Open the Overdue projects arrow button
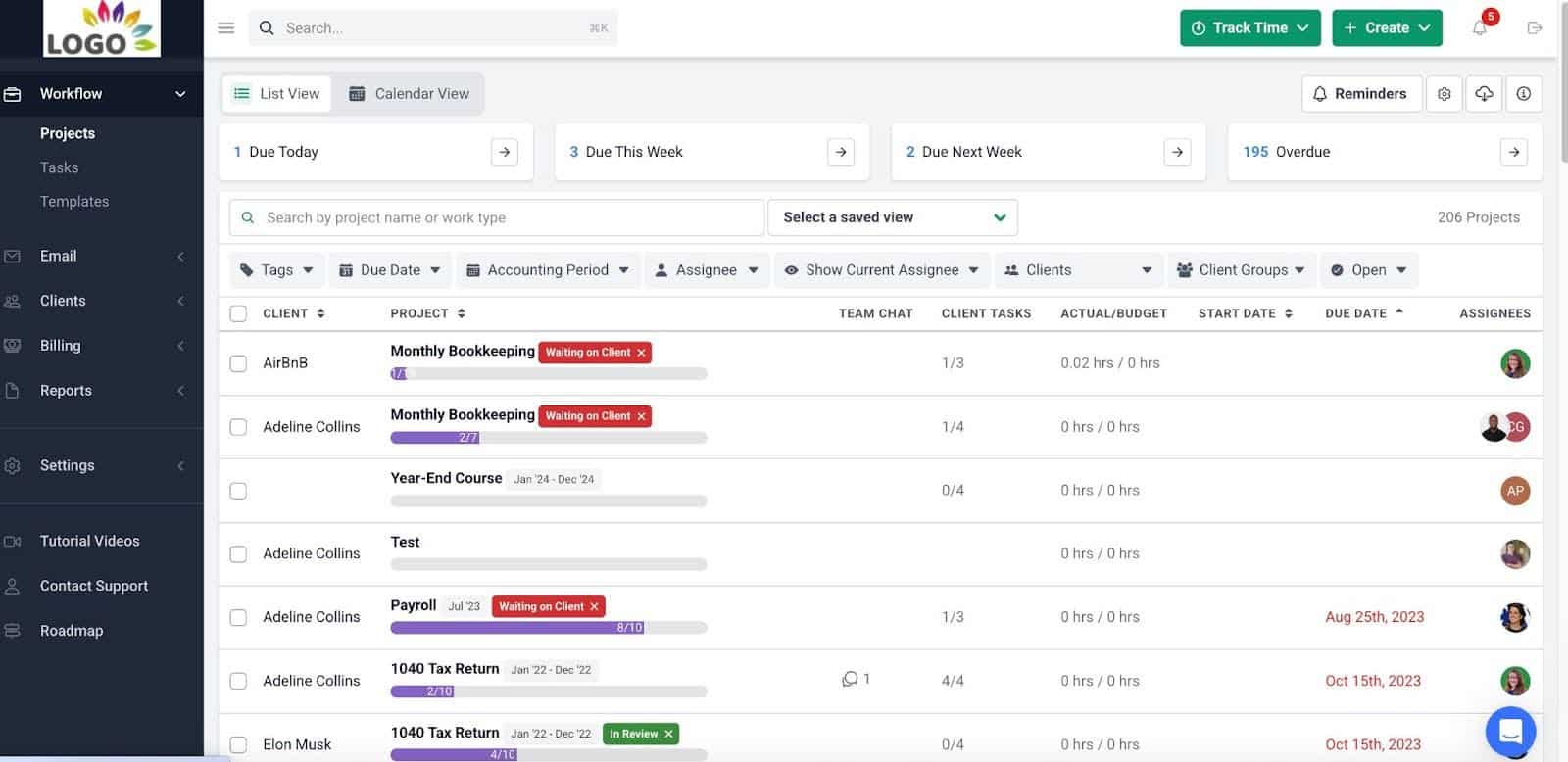The width and height of the screenshot is (1568, 762). (1513, 152)
